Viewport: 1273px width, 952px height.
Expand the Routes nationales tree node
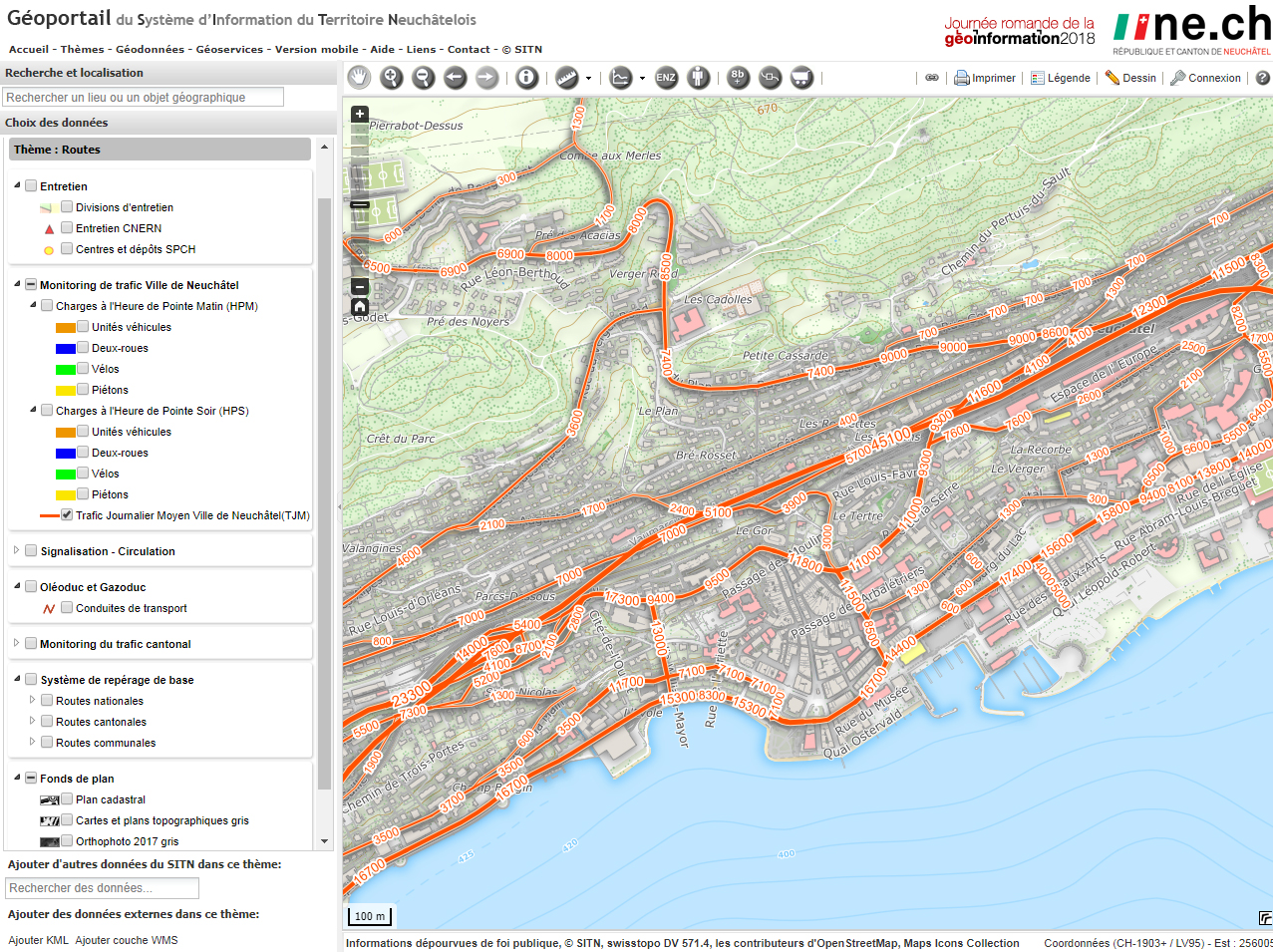point(32,700)
